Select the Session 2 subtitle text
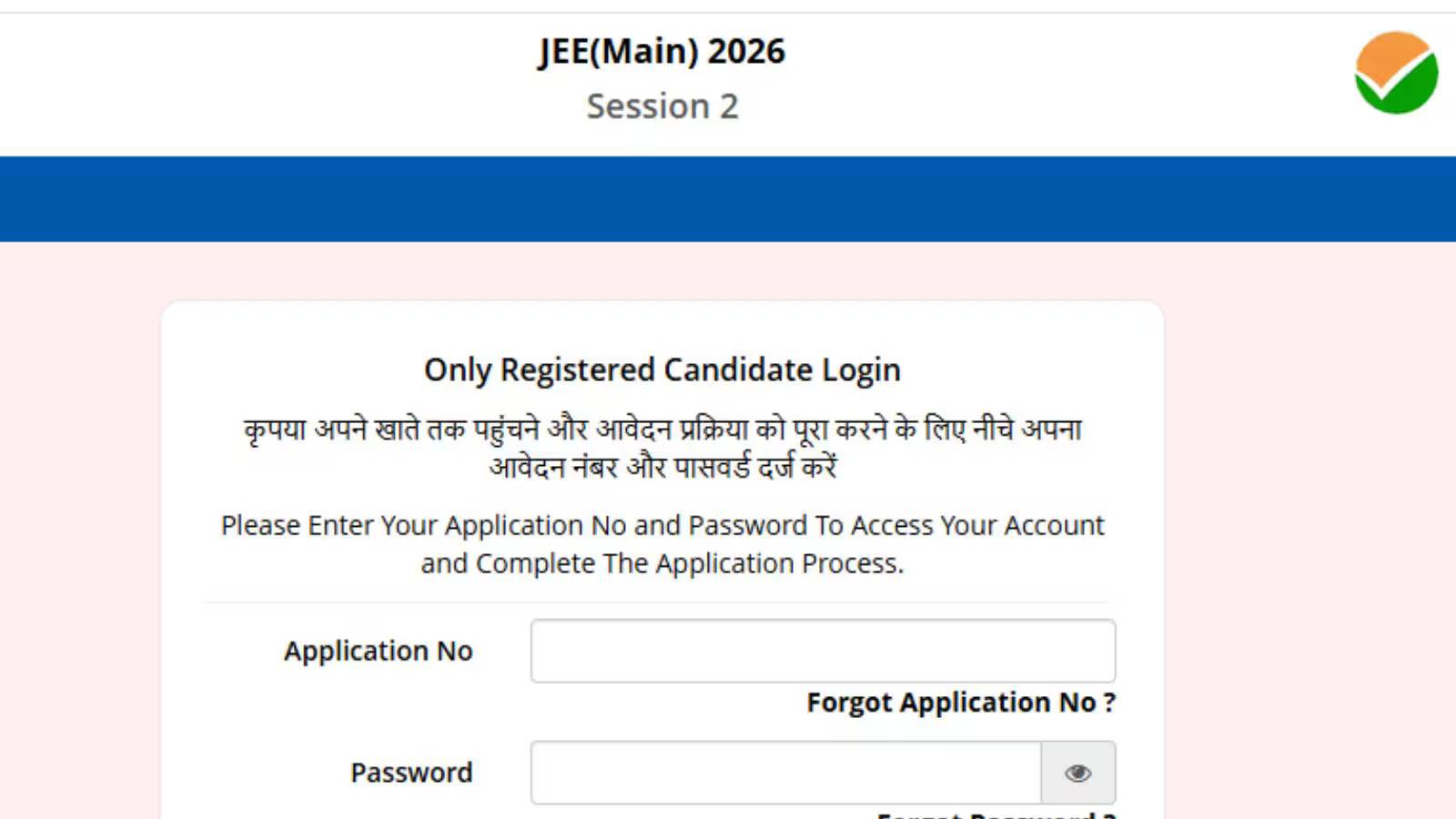This screenshot has width=1456, height=819. (x=662, y=106)
